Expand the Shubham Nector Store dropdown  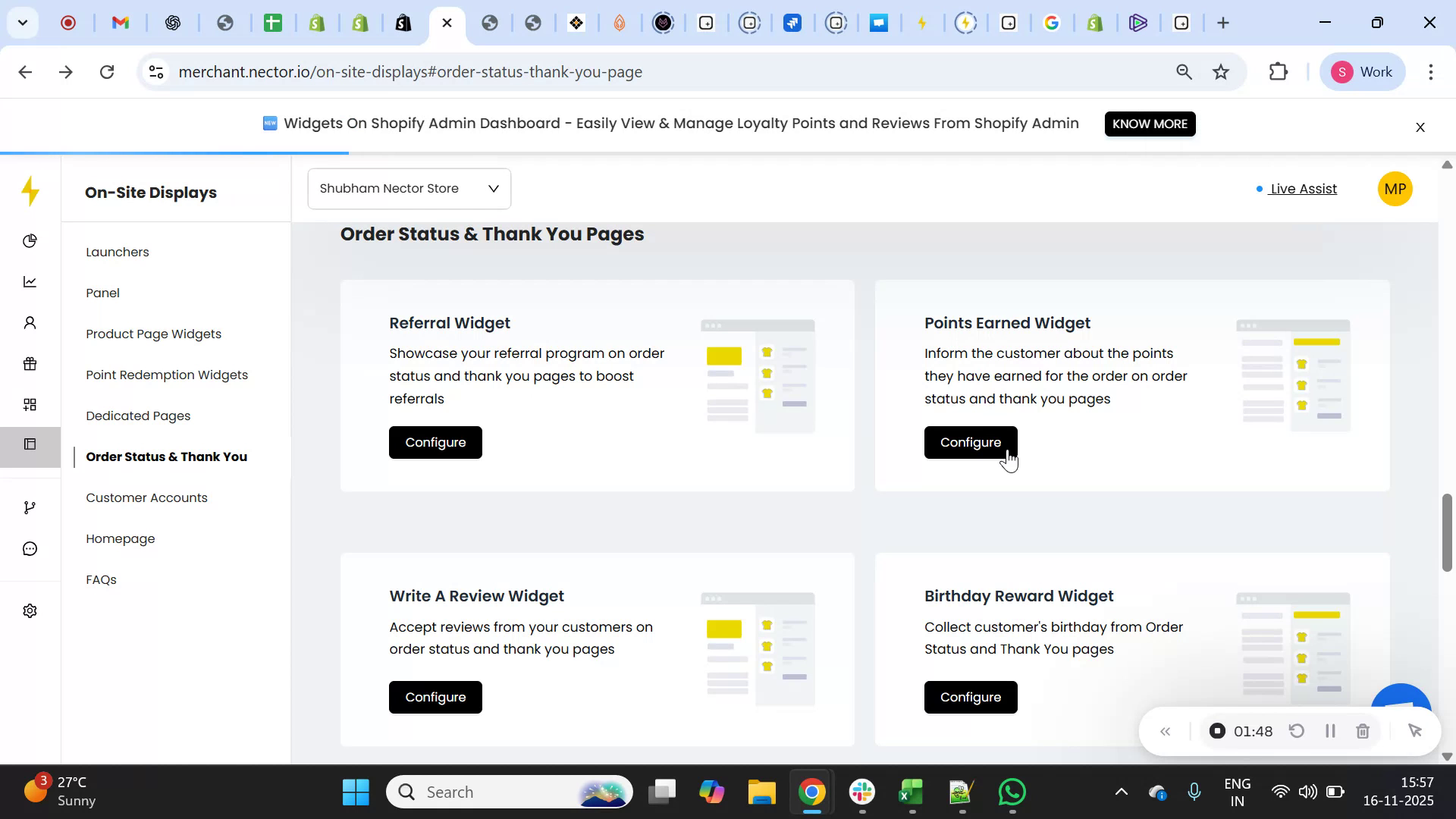(x=409, y=189)
